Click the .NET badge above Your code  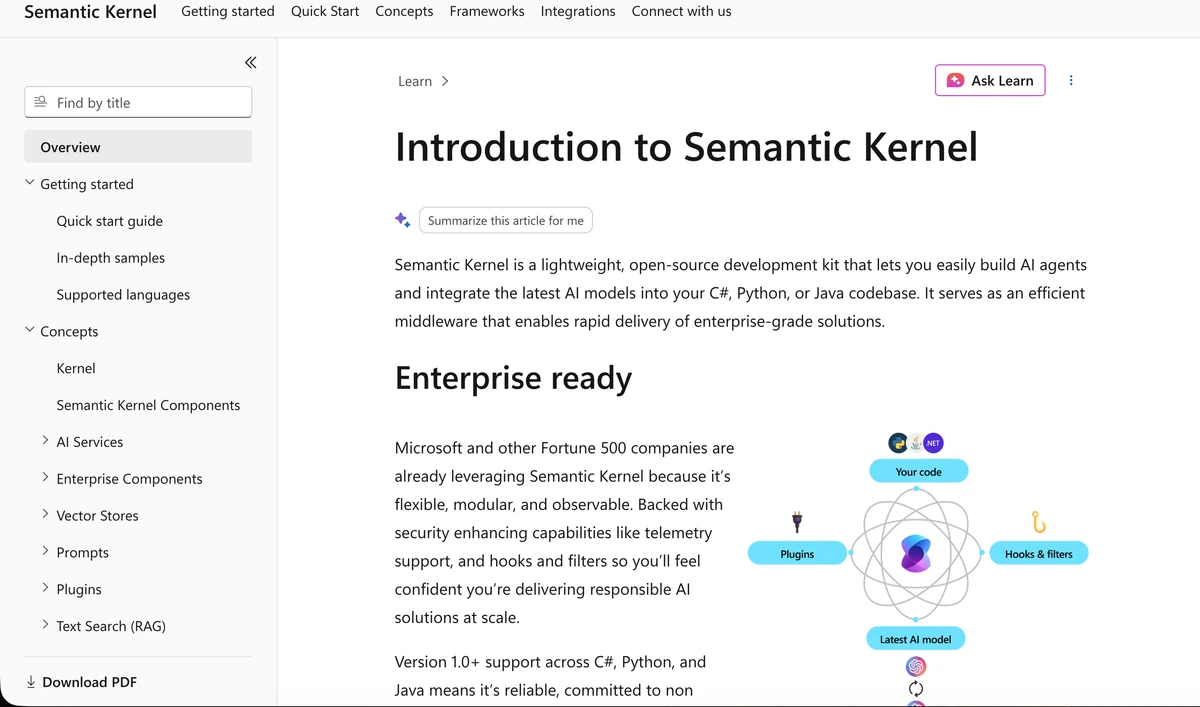933,443
